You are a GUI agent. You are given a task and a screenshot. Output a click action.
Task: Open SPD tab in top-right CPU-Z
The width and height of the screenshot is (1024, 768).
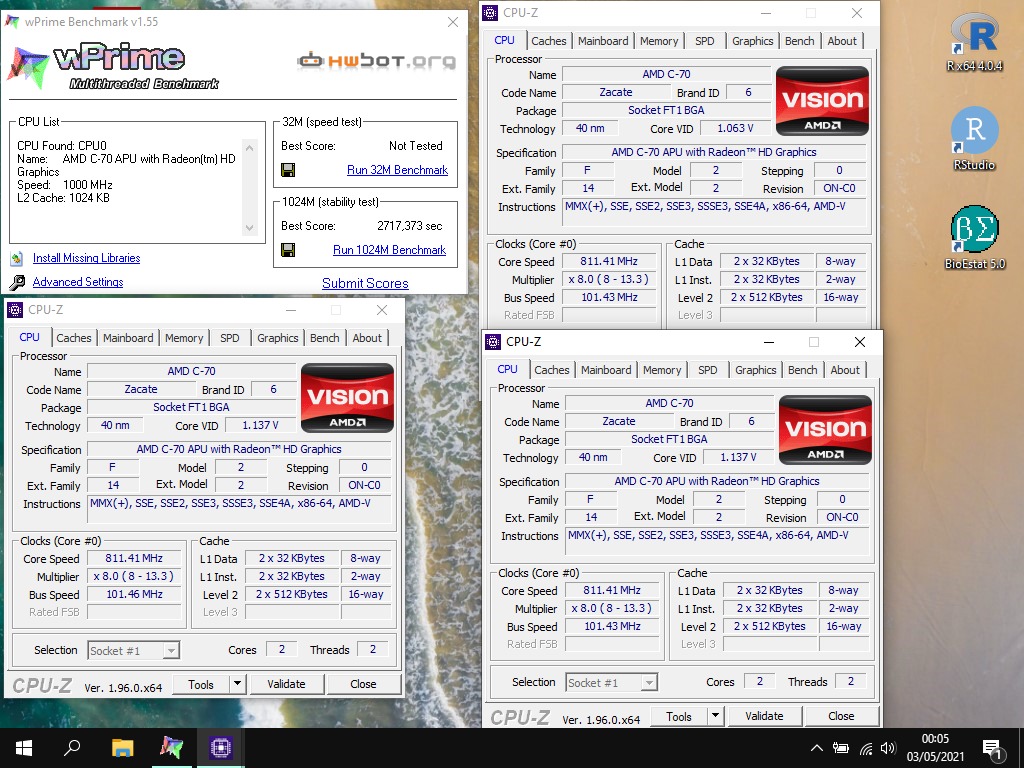[705, 40]
